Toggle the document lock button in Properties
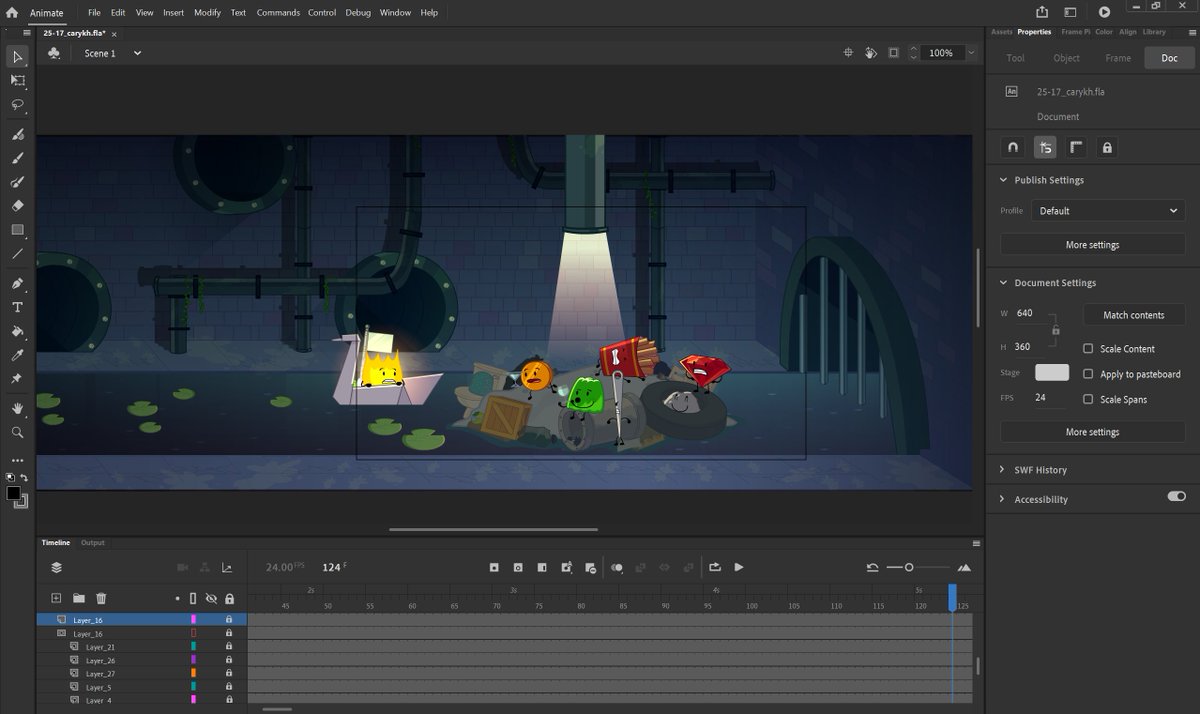This screenshot has height=714, width=1200. (x=1106, y=147)
